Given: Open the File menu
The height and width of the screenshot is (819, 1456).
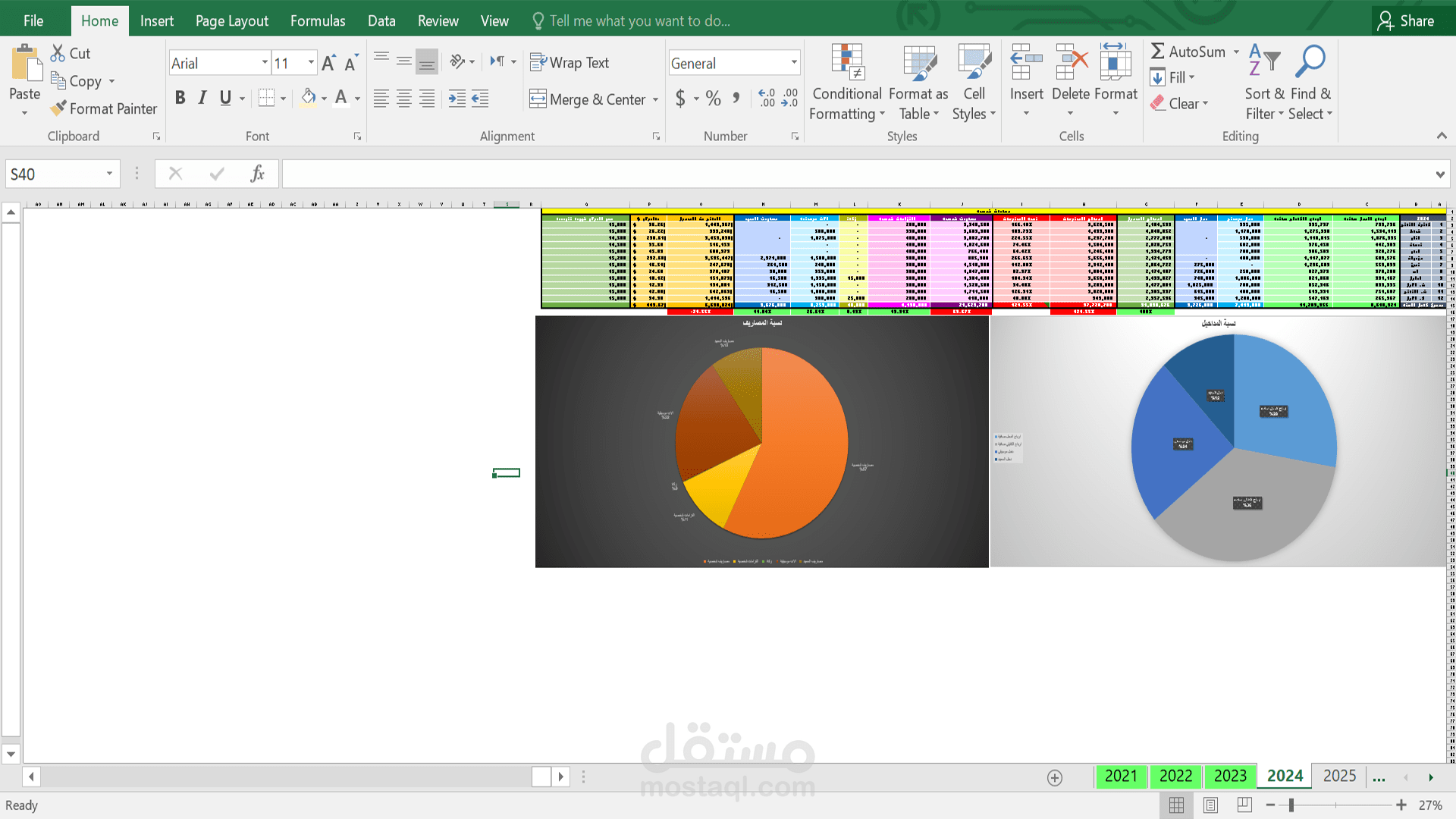Looking at the screenshot, I should (33, 20).
